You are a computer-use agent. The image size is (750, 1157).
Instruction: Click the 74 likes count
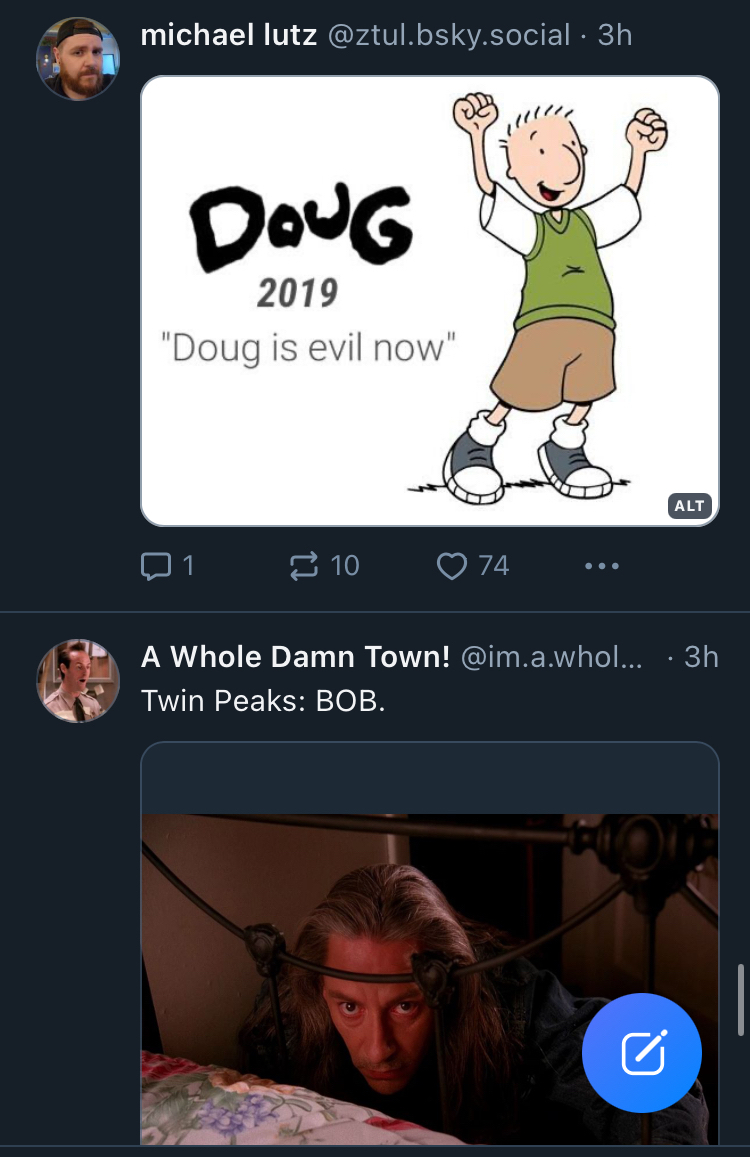tap(494, 567)
